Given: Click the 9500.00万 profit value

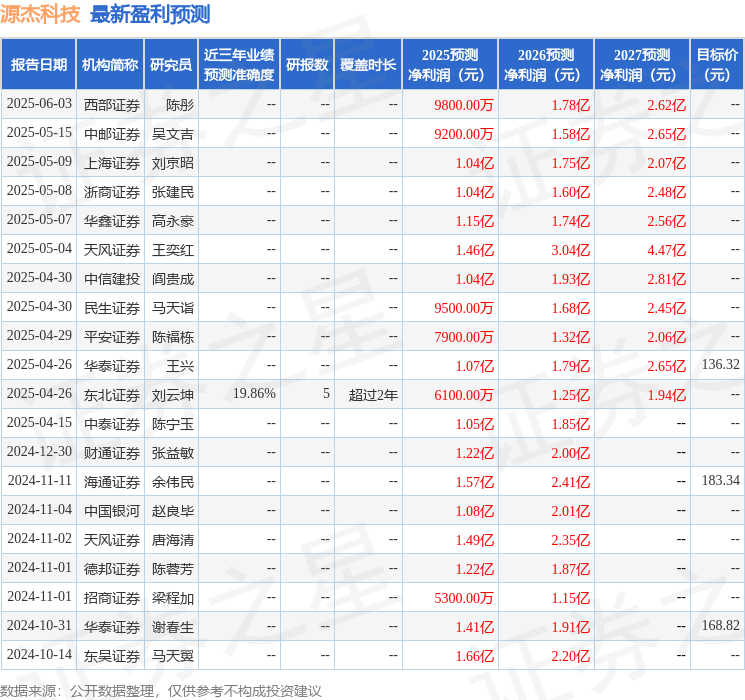Looking at the screenshot, I should pyautogui.click(x=463, y=308).
